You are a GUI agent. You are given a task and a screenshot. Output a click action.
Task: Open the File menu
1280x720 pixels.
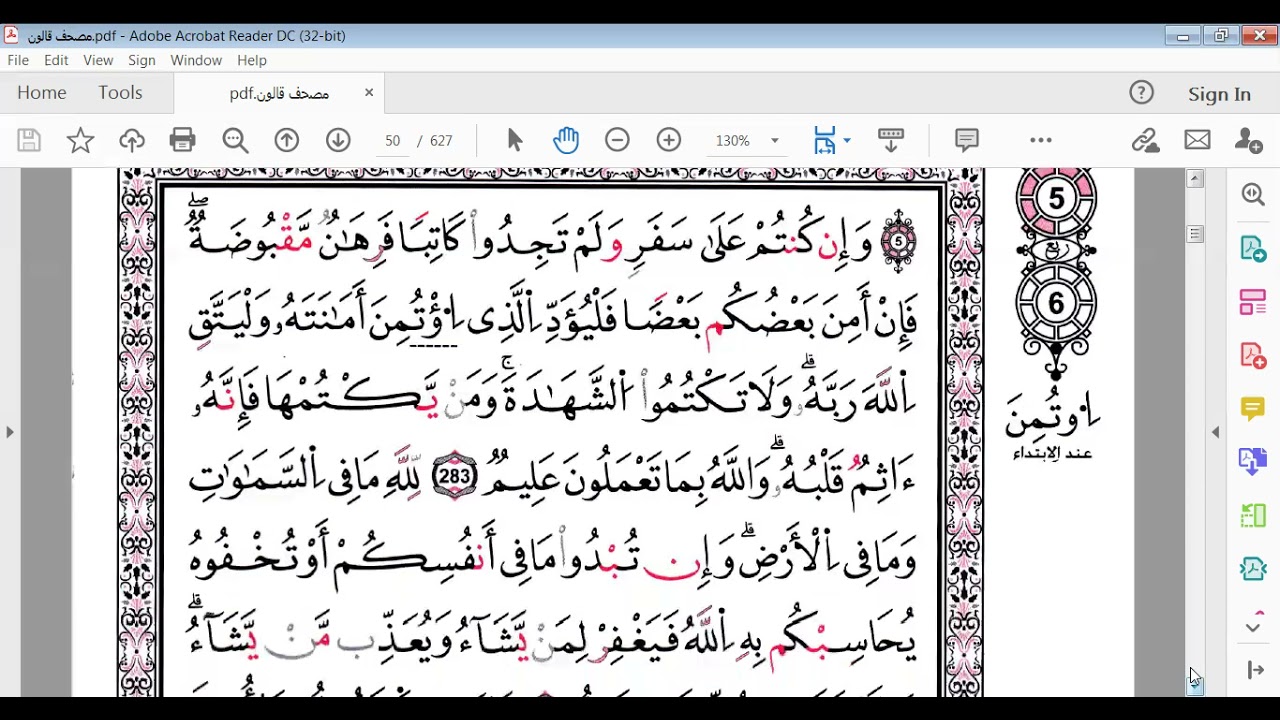click(18, 60)
